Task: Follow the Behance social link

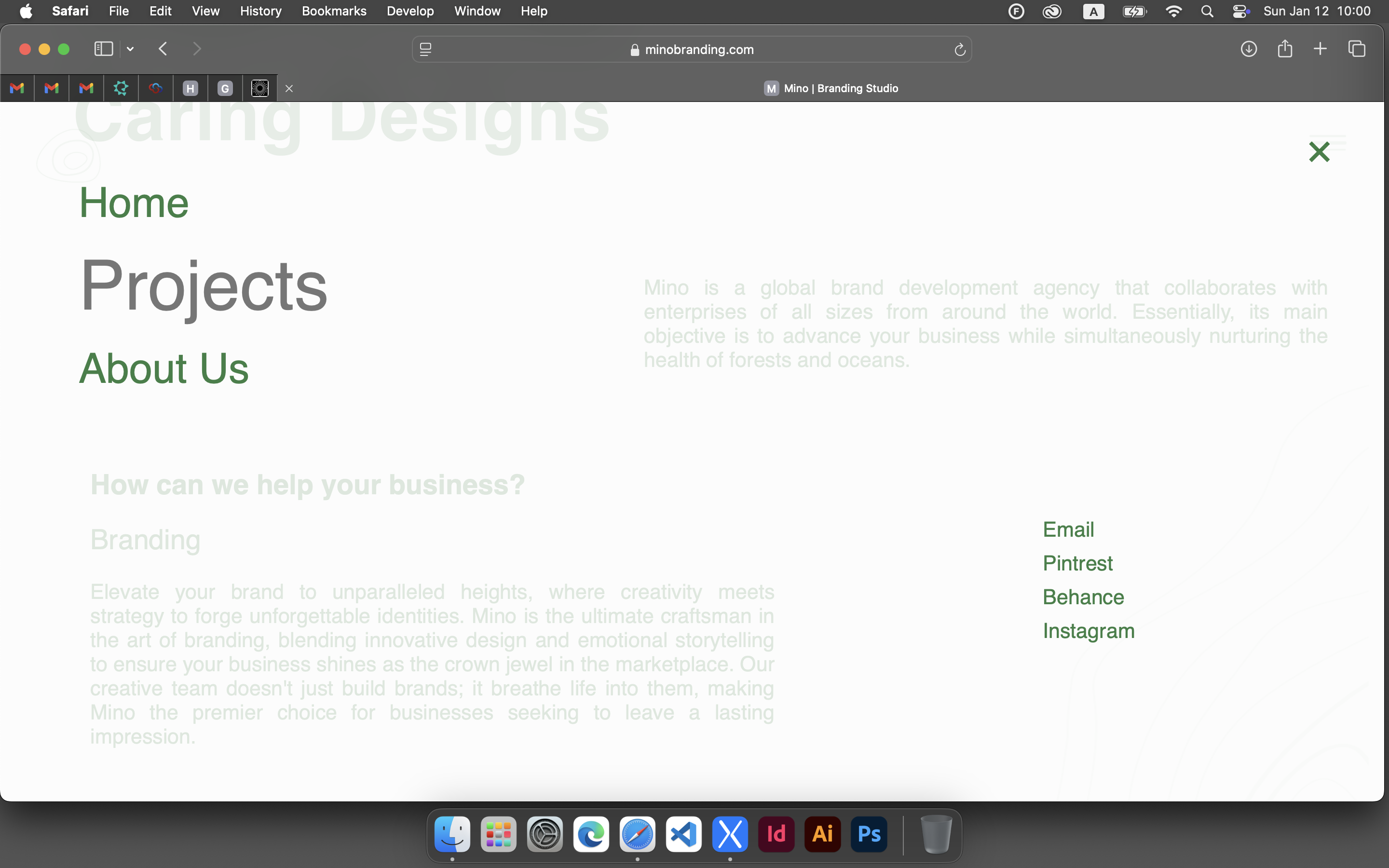Action: click(x=1083, y=597)
